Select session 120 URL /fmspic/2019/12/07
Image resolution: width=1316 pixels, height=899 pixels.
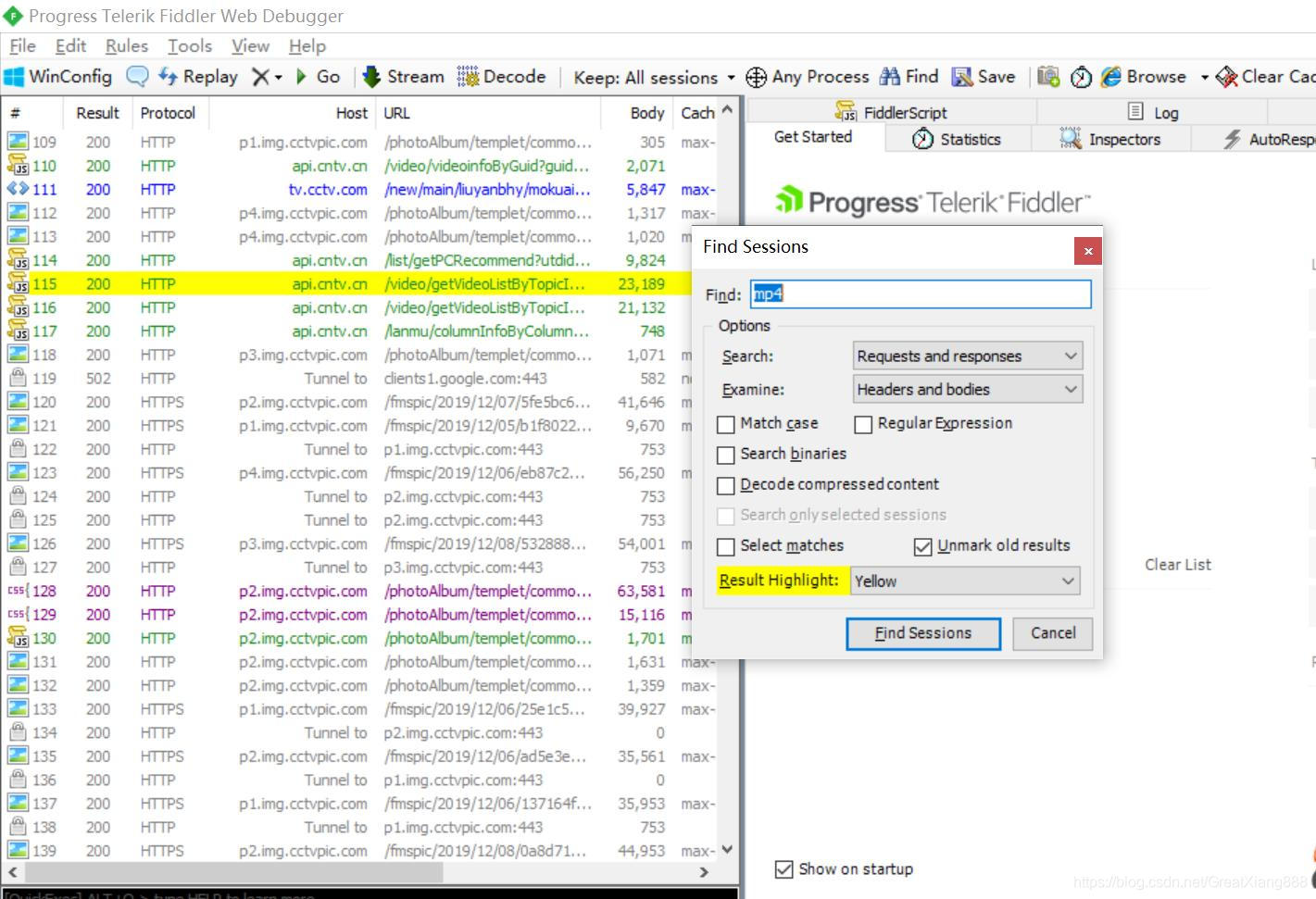click(x=487, y=402)
